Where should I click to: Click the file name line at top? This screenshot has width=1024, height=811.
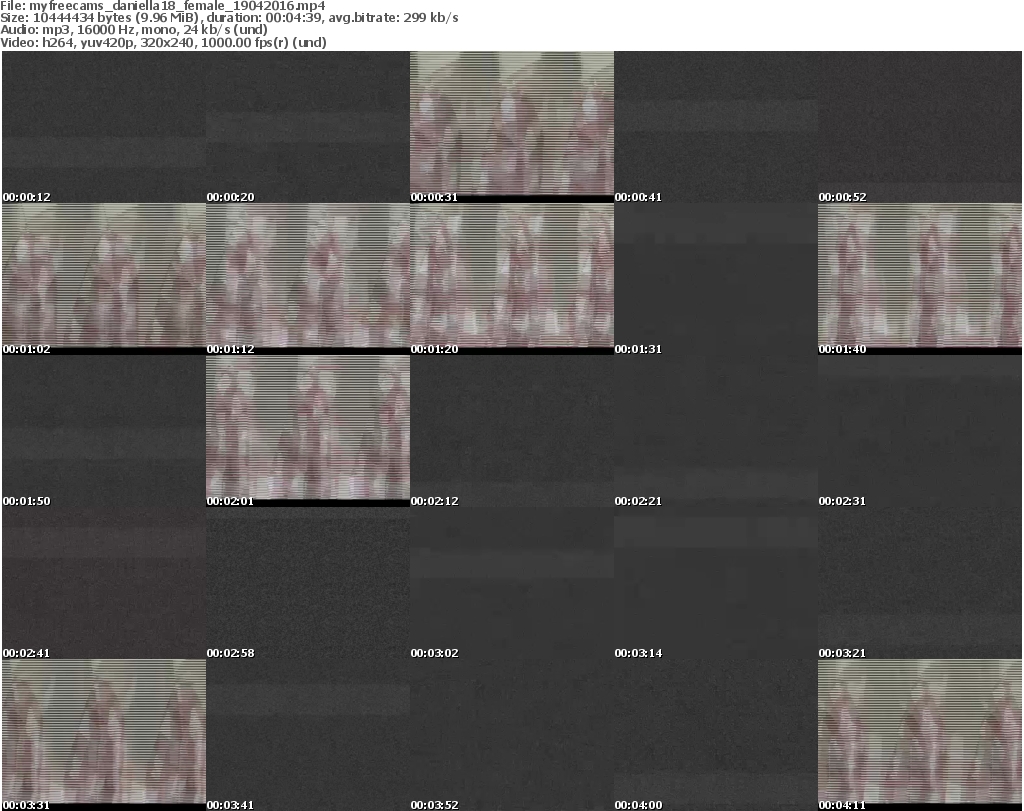tap(163, 6)
